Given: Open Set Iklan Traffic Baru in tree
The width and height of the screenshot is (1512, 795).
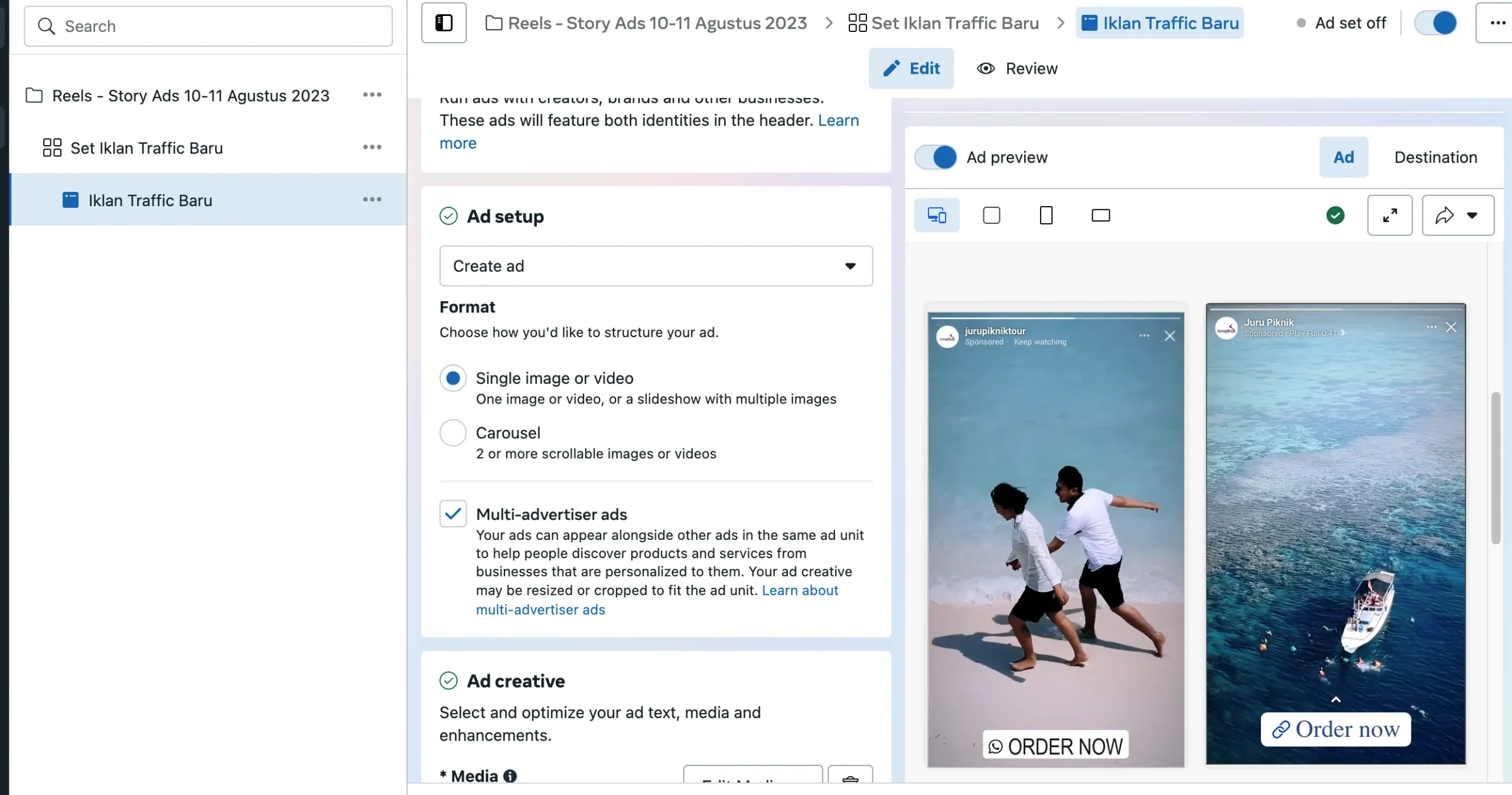Looking at the screenshot, I should [x=146, y=148].
